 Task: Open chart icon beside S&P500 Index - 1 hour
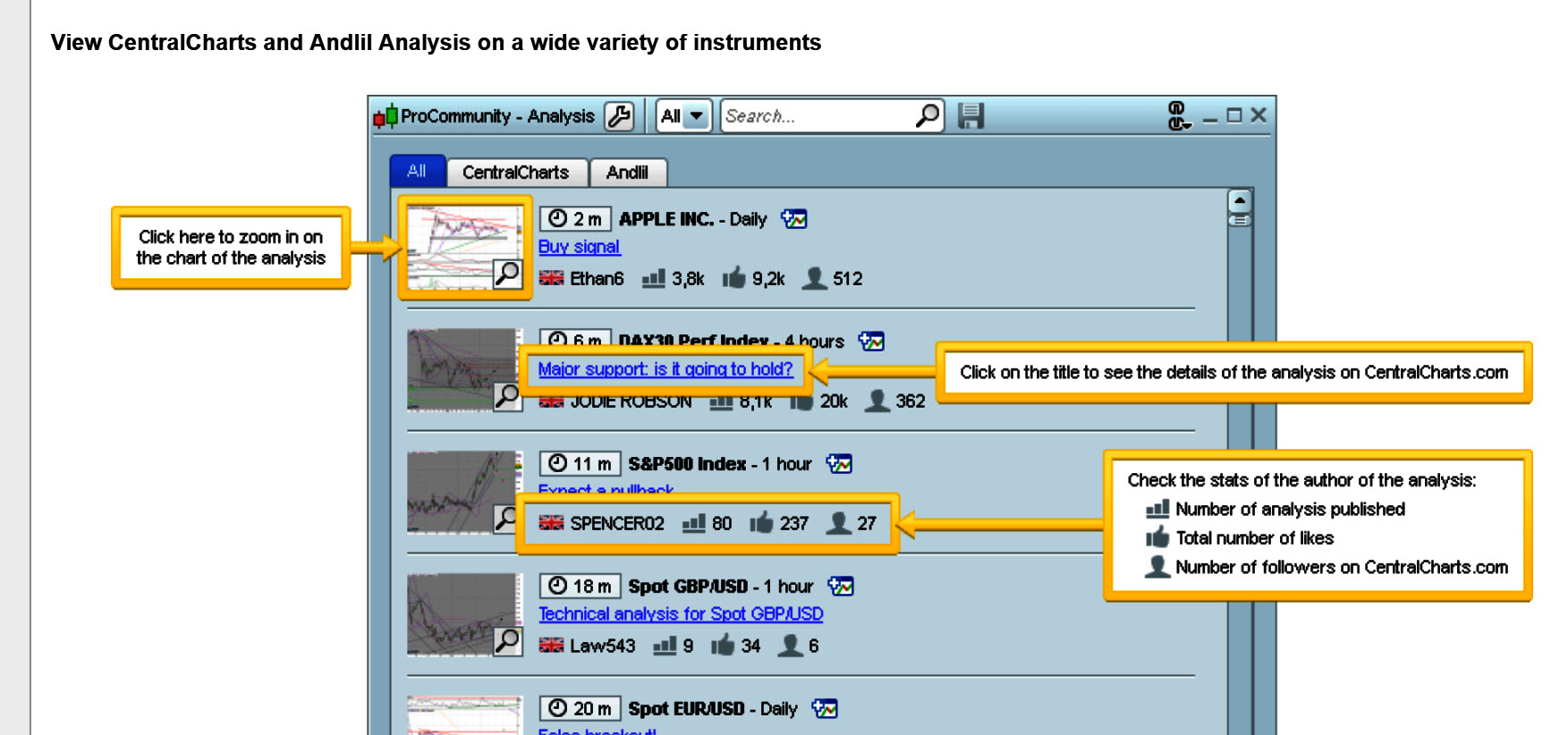point(839,463)
